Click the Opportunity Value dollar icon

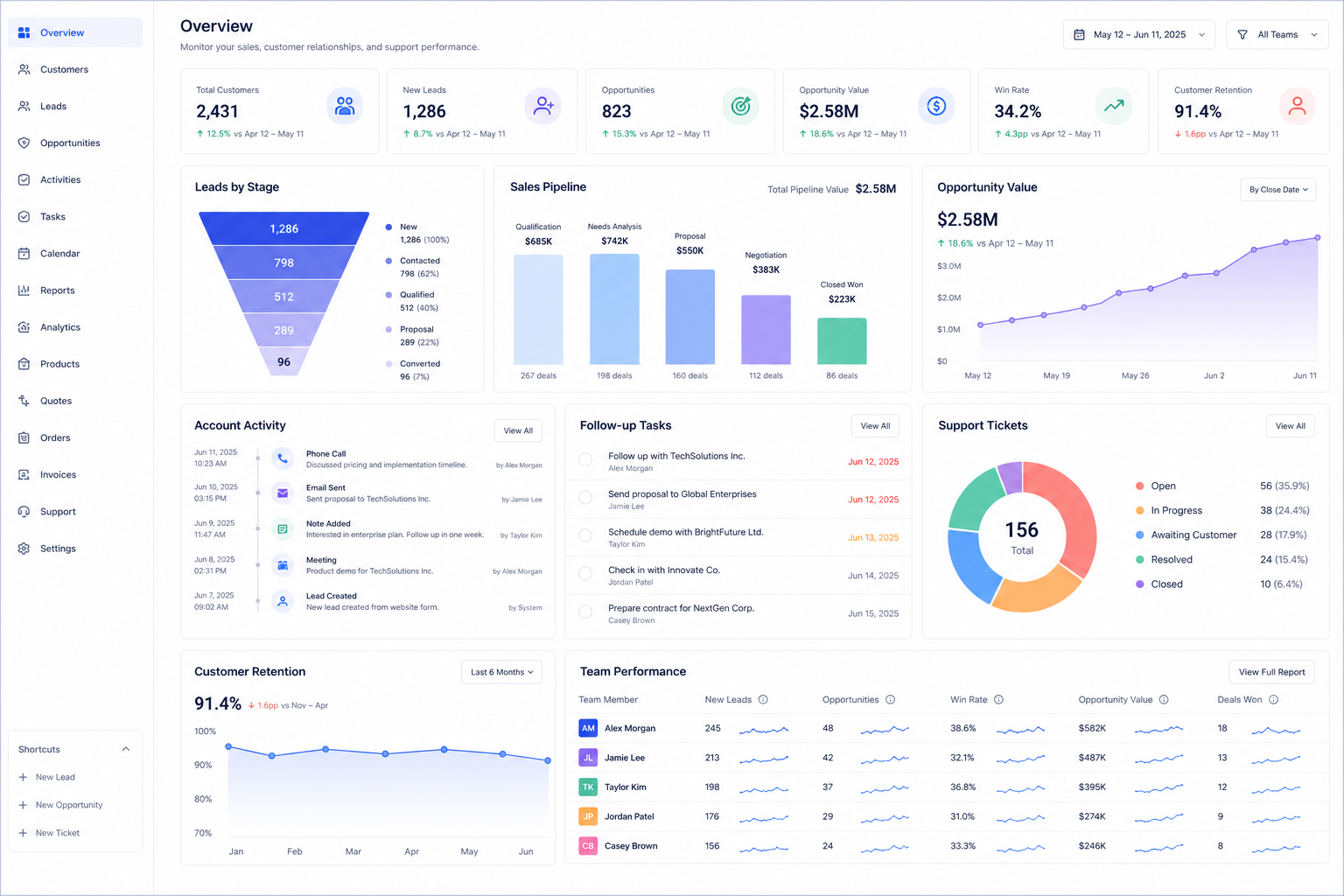pyautogui.click(x=936, y=106)
